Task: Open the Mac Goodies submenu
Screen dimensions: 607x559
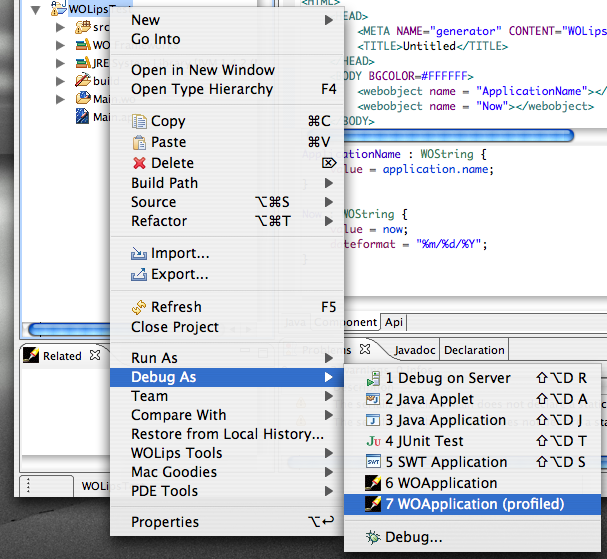Action: tap(227, 472)
